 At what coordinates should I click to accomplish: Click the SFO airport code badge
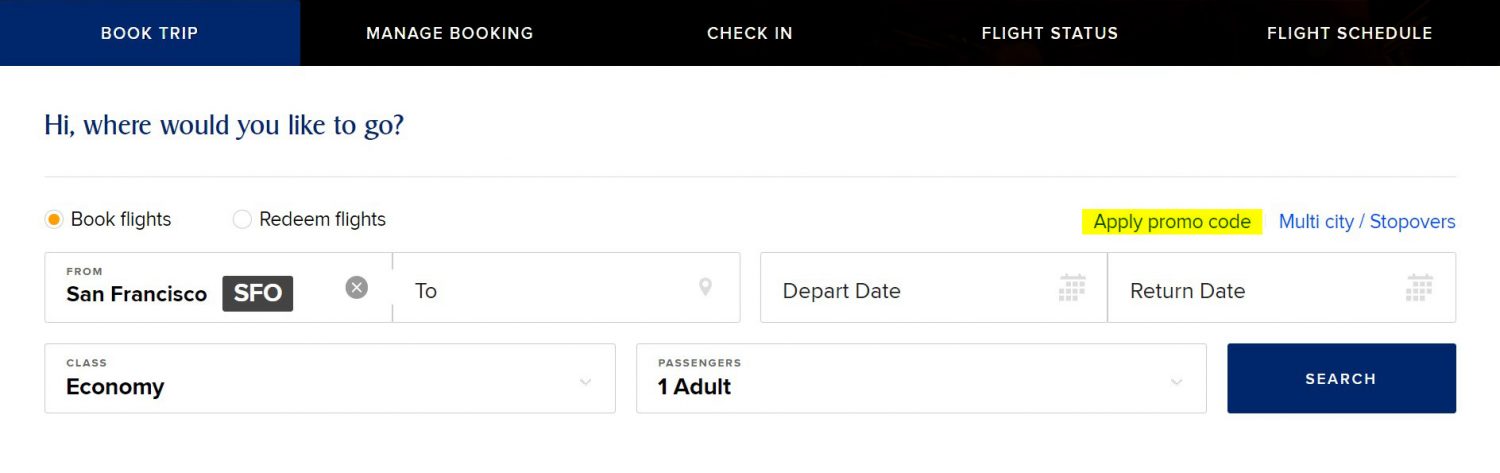[258, 294]
